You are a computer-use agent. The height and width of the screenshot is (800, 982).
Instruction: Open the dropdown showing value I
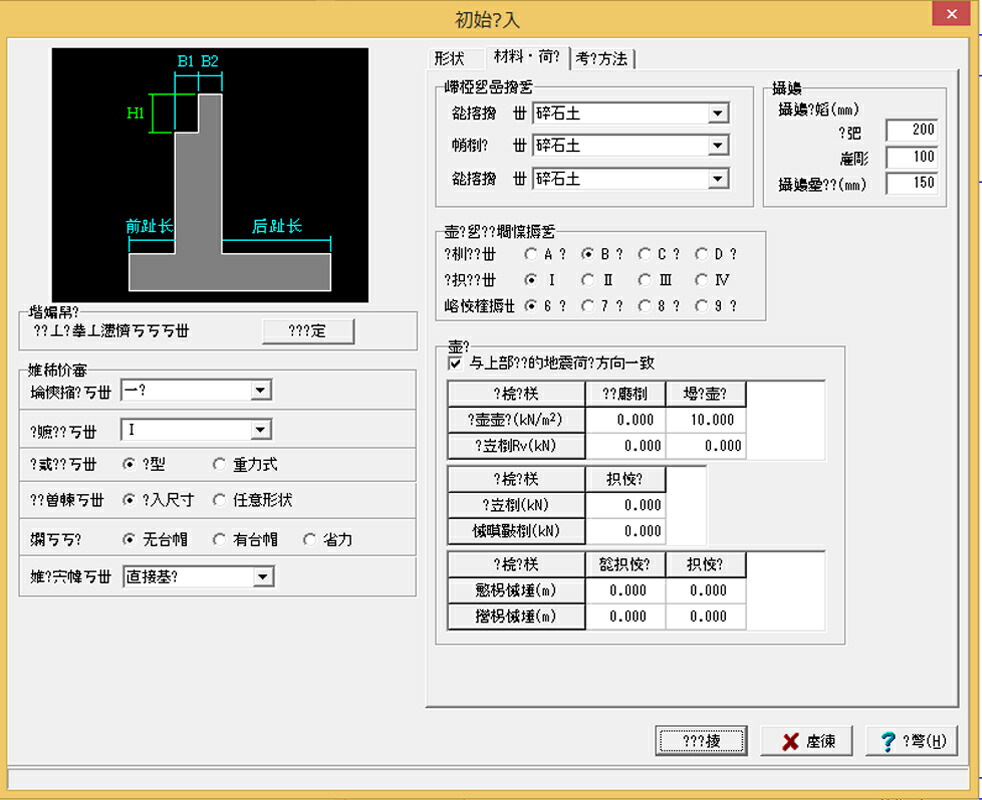point(261,430)
